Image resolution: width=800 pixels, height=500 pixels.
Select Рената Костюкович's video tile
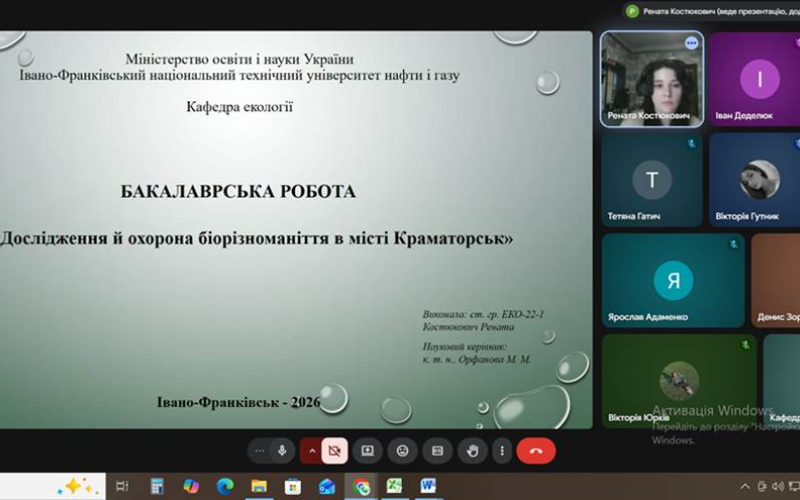[x=652, y=79]
